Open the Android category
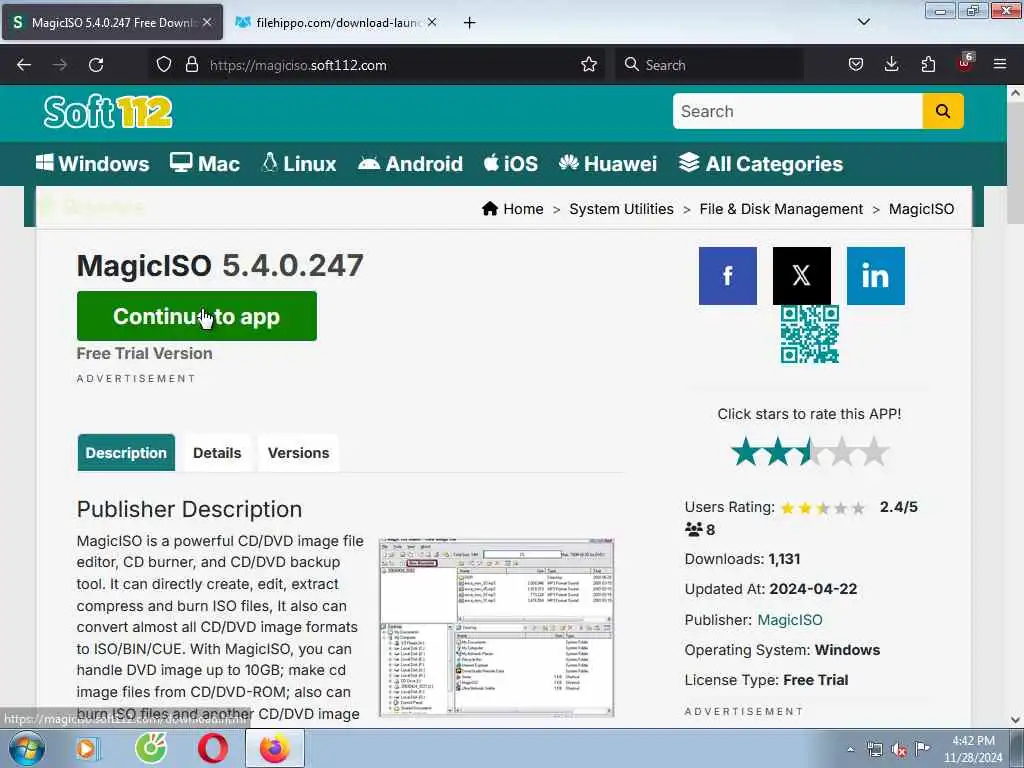This screenshot has width=1024, height=768. coord(411,163)
